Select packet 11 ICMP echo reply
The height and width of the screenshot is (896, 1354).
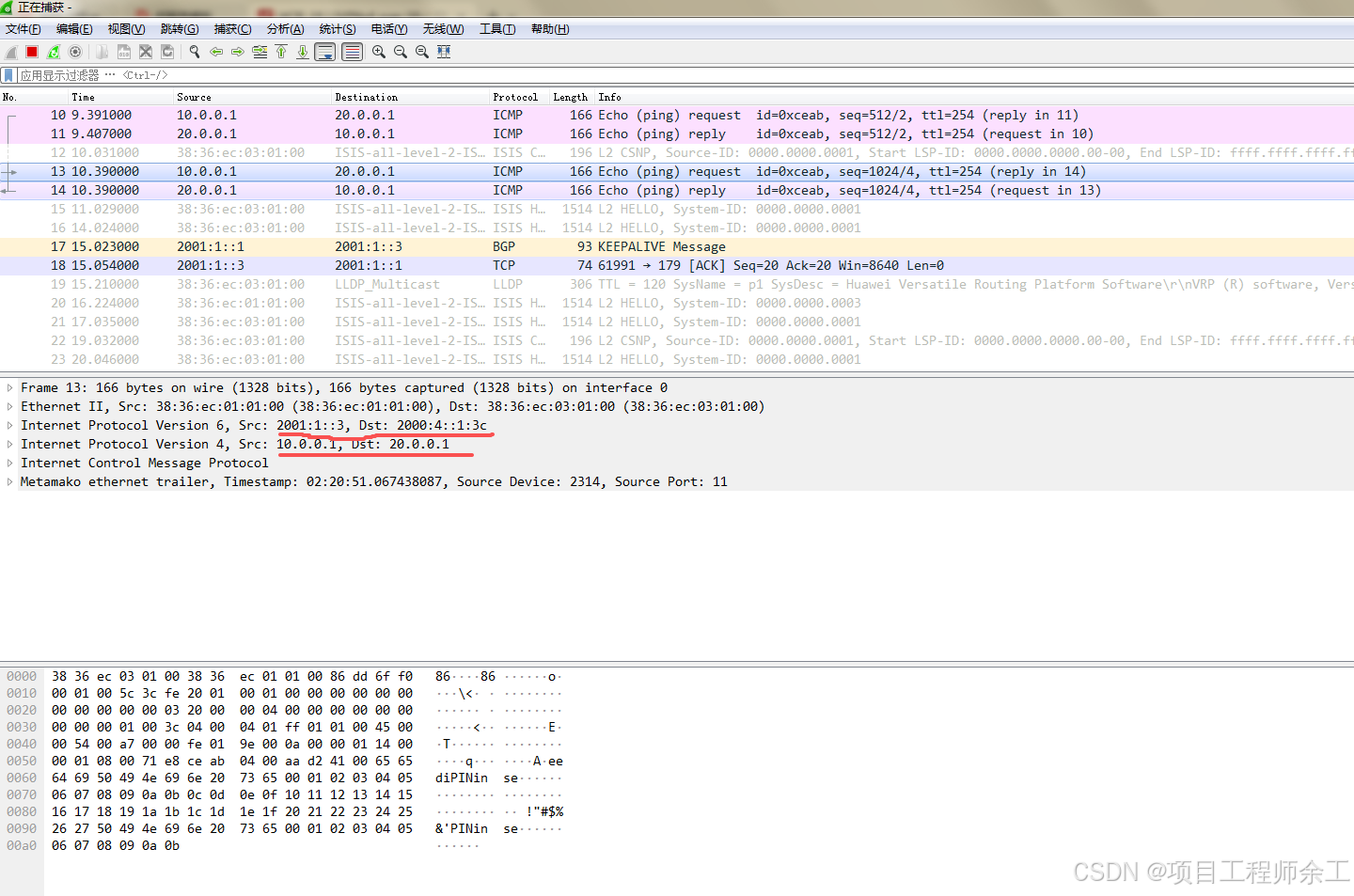click(677, 134)
